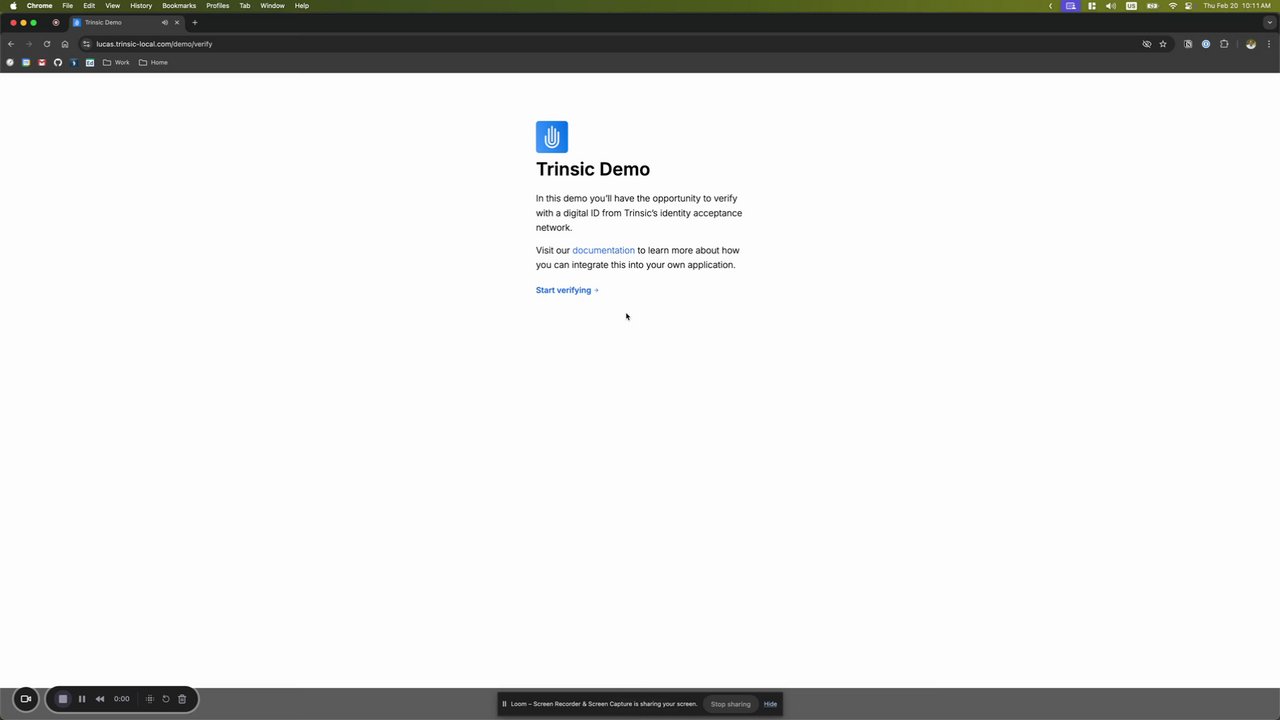The height and width of the screenshot is (720, 1280).
Task: Open the Edit menu
Action: point(89,6)
